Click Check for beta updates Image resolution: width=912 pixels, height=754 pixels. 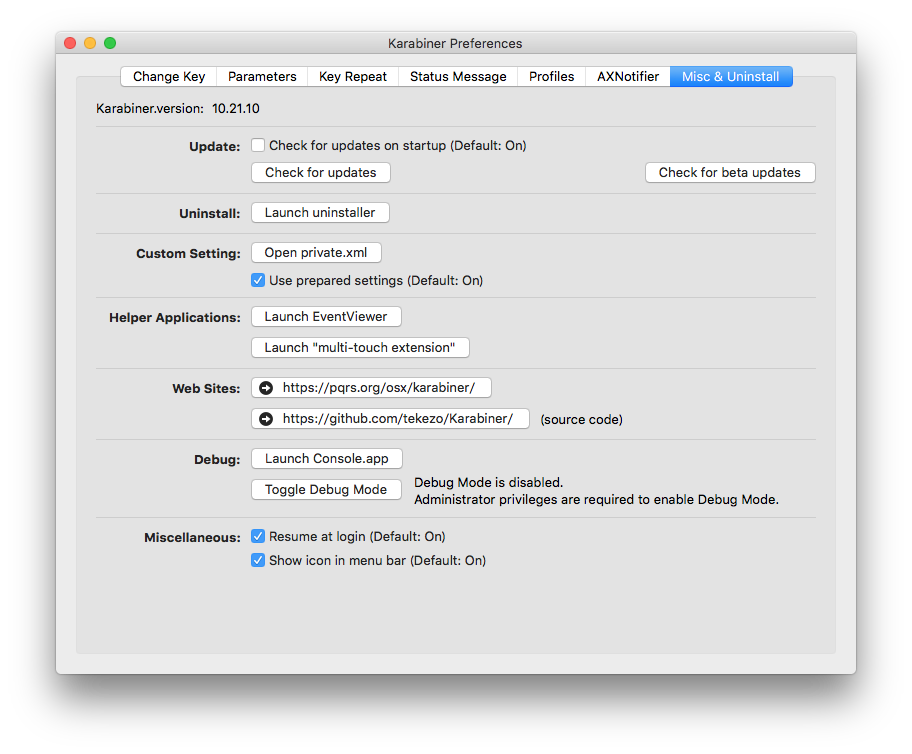point(730,173)
